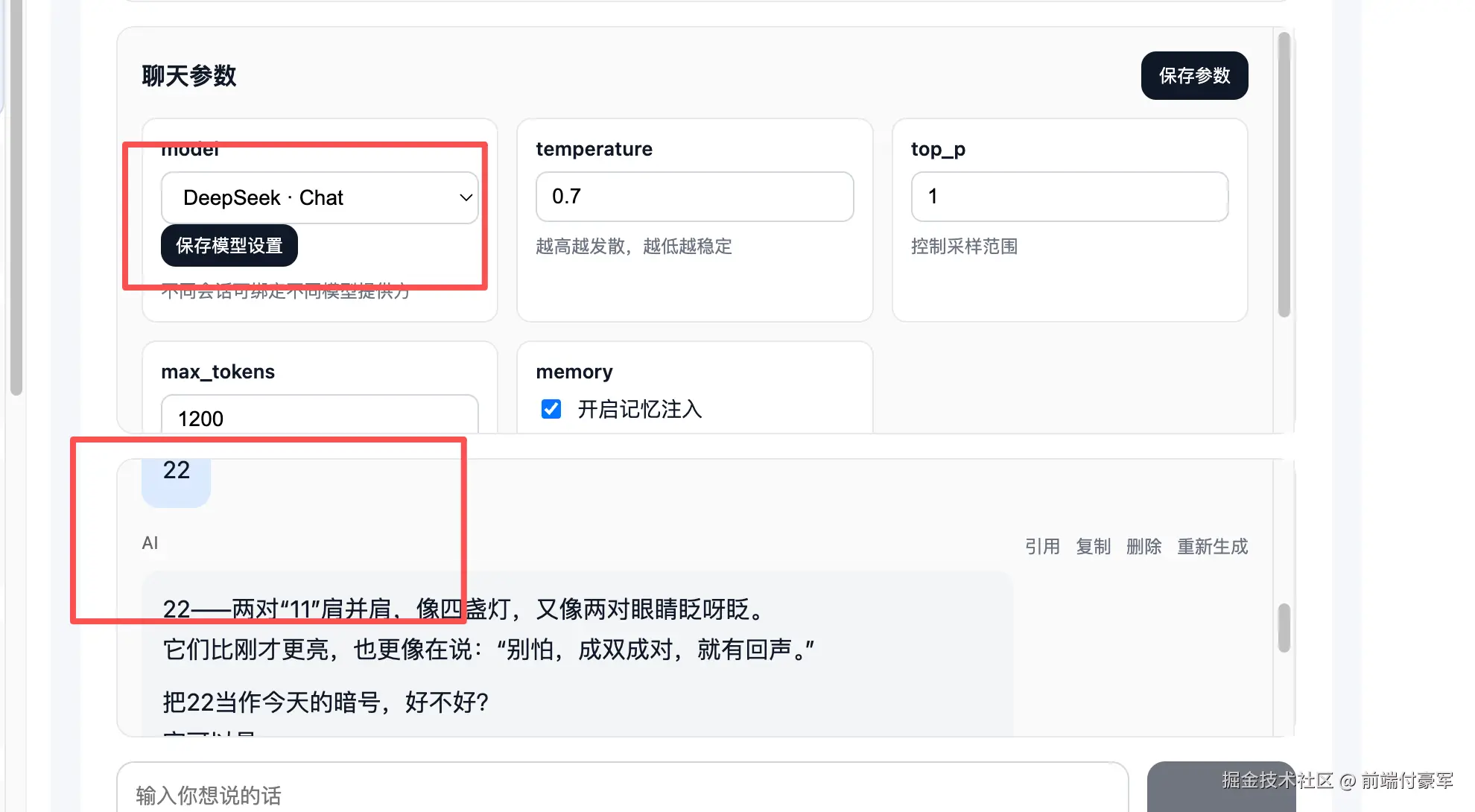Focus the temperature input showing 0.7
1475x812 pixels.
694,197
